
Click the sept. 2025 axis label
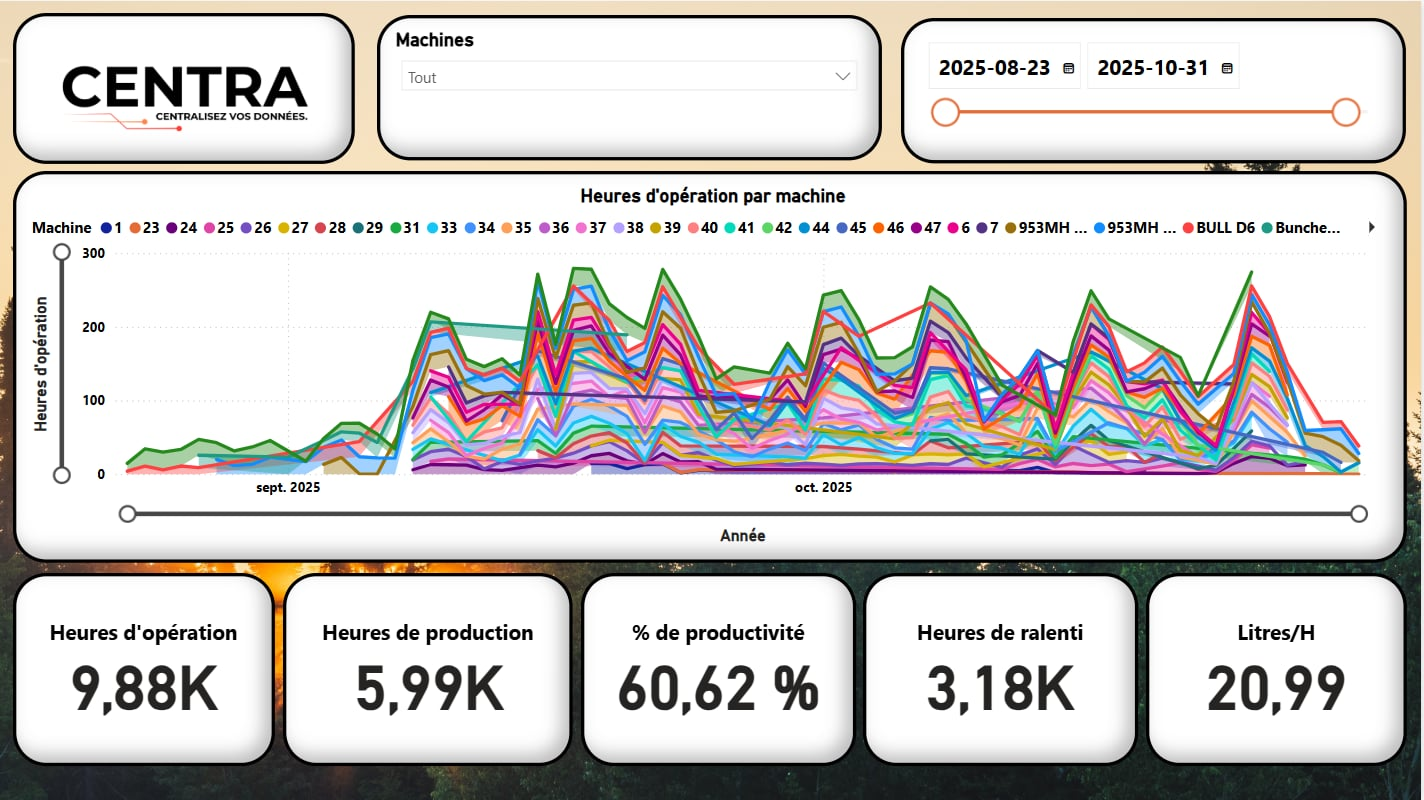tap(288, 488)
